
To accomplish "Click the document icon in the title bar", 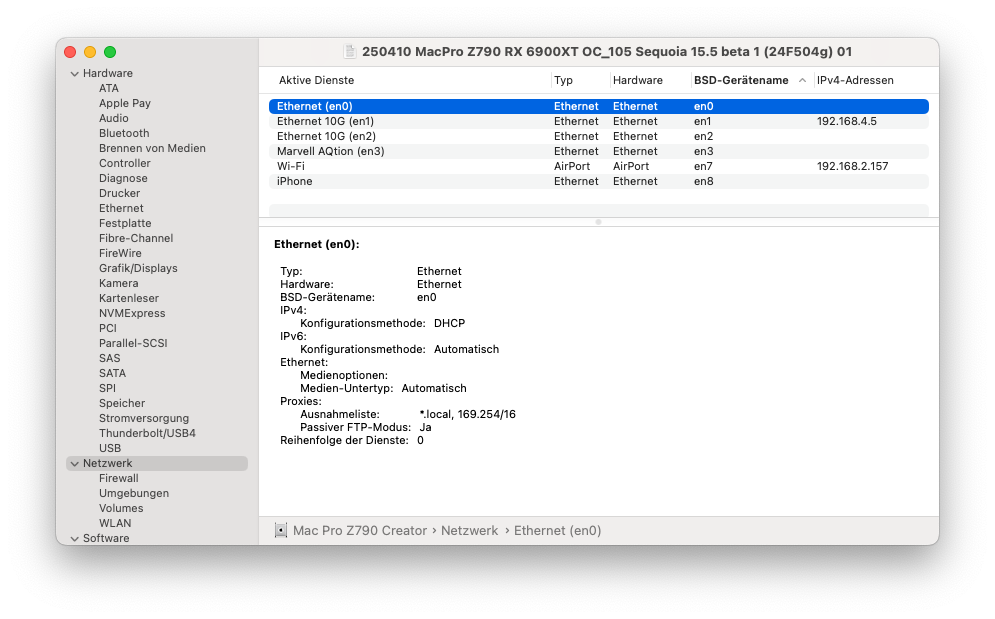I will tap(350, 51).
